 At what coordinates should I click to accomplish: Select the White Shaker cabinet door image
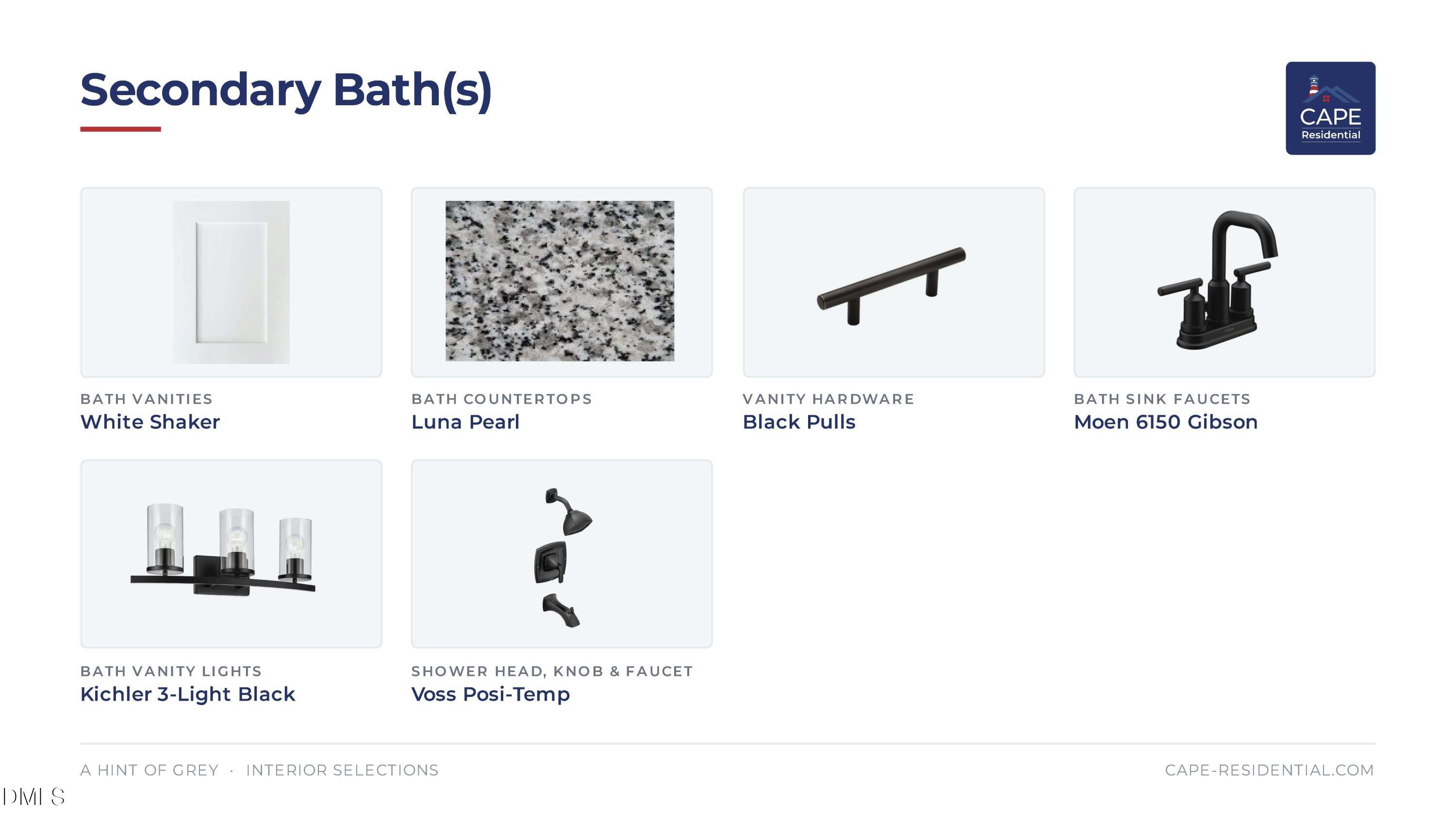click(x=231, y=281)
